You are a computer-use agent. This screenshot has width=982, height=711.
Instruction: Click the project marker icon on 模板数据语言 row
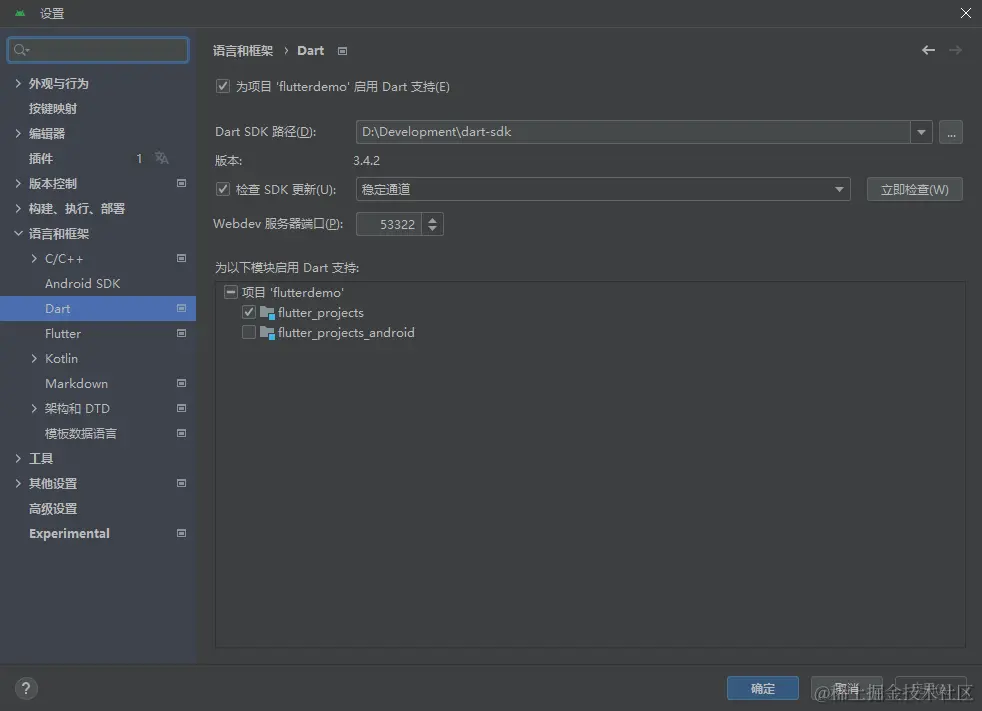click(x=181, y=433)
